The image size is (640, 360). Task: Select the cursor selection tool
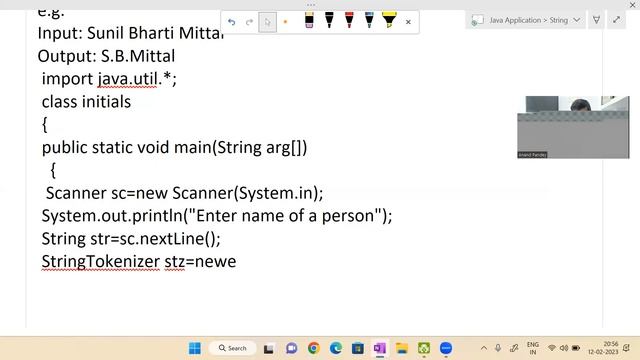267,22
